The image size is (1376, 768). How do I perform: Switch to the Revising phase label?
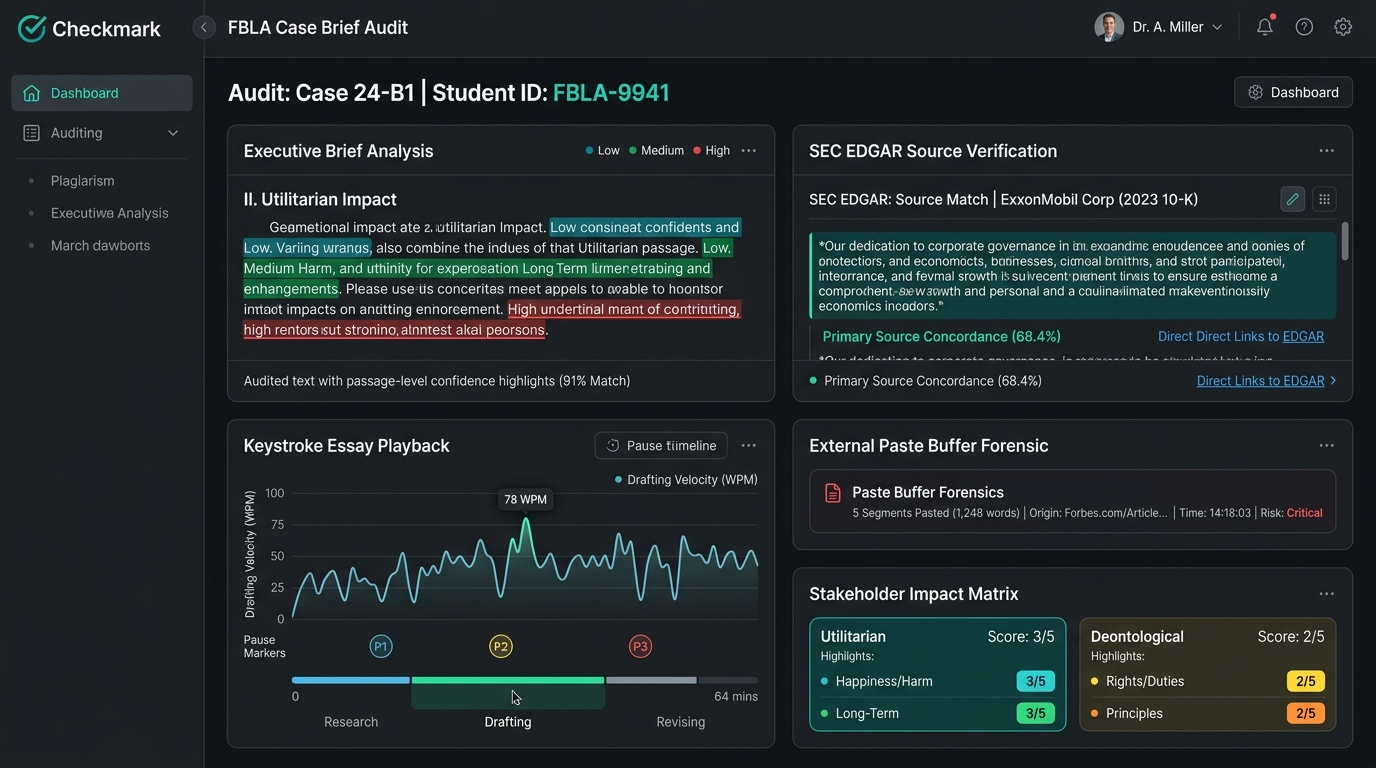pyautogui.click(x=680, y=722)
